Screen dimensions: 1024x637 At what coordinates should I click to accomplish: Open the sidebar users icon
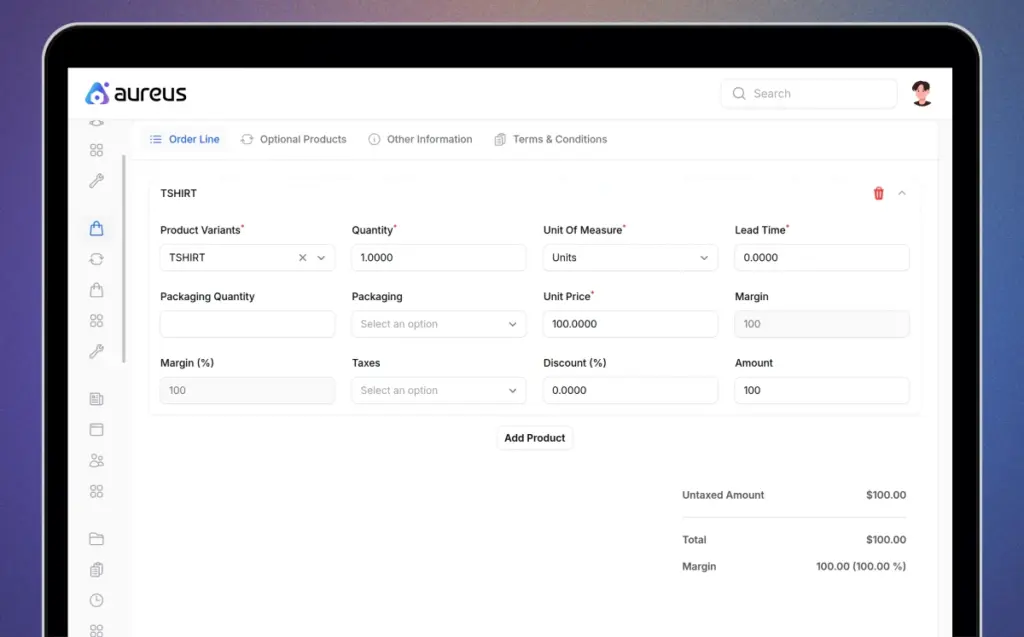tap(97, 460)
